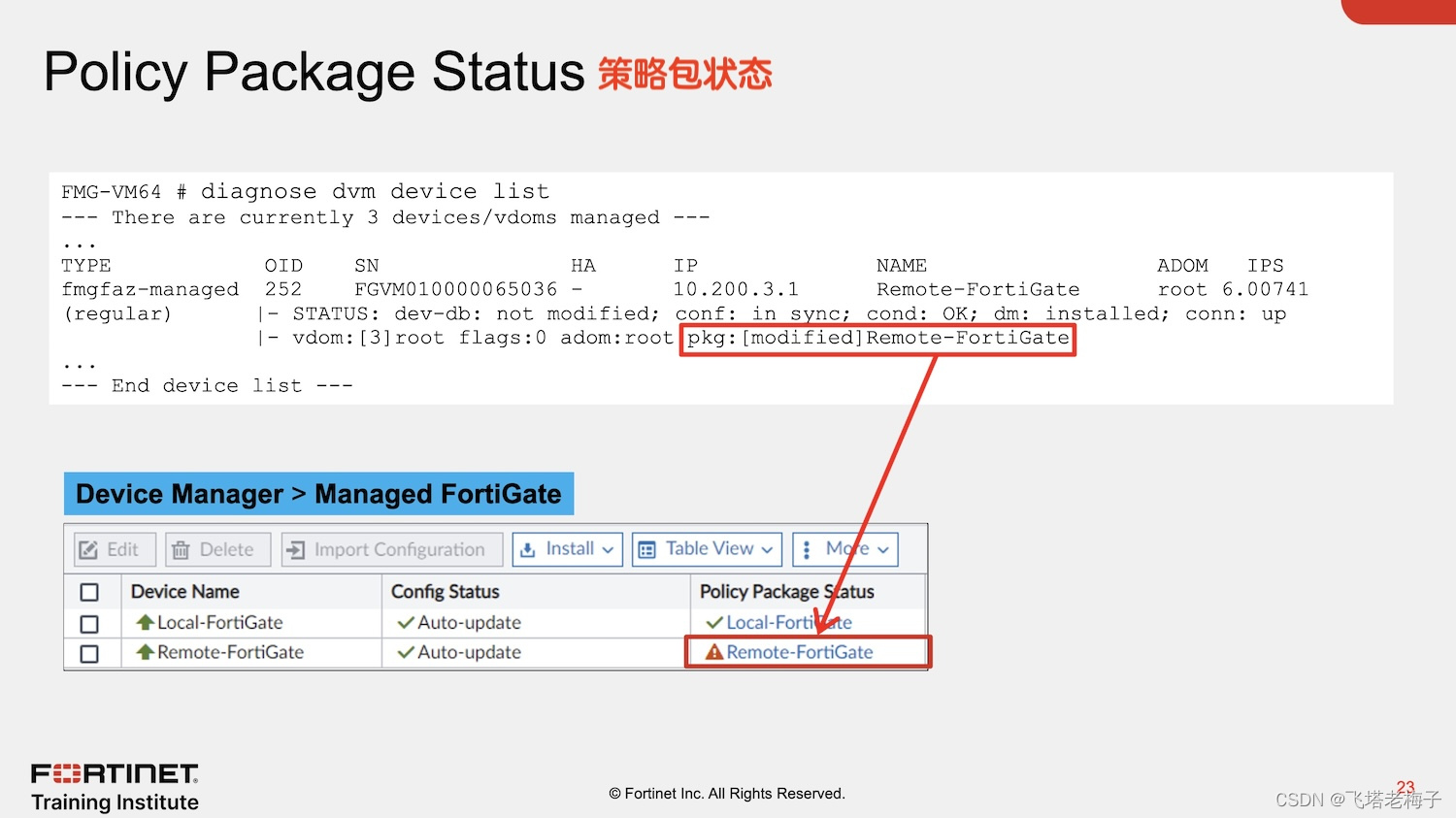
Task: Click 'fmgfaz-managed' type entry
Action: pyautogui.click(x=149, y=289)
